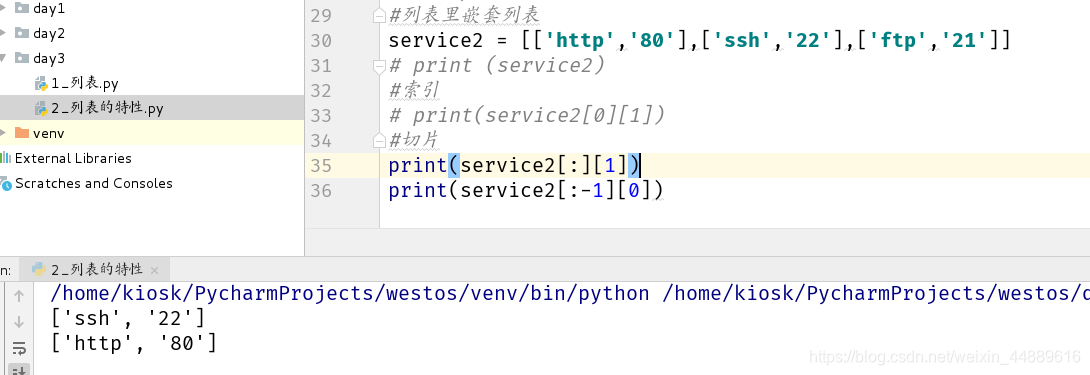Click line number 36 in gutter
The height and width of the screenshot is (375, 1090).
coord(320,191)
